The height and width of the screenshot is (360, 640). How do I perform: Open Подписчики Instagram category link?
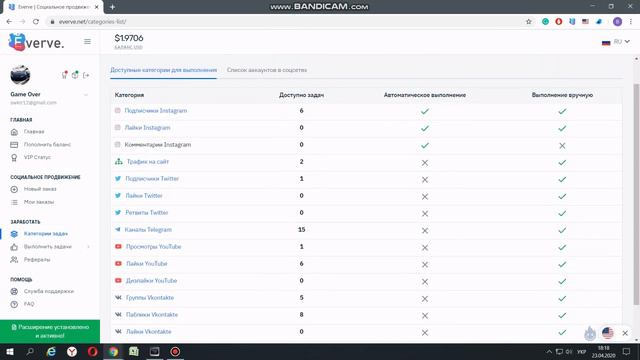point(156,111)
